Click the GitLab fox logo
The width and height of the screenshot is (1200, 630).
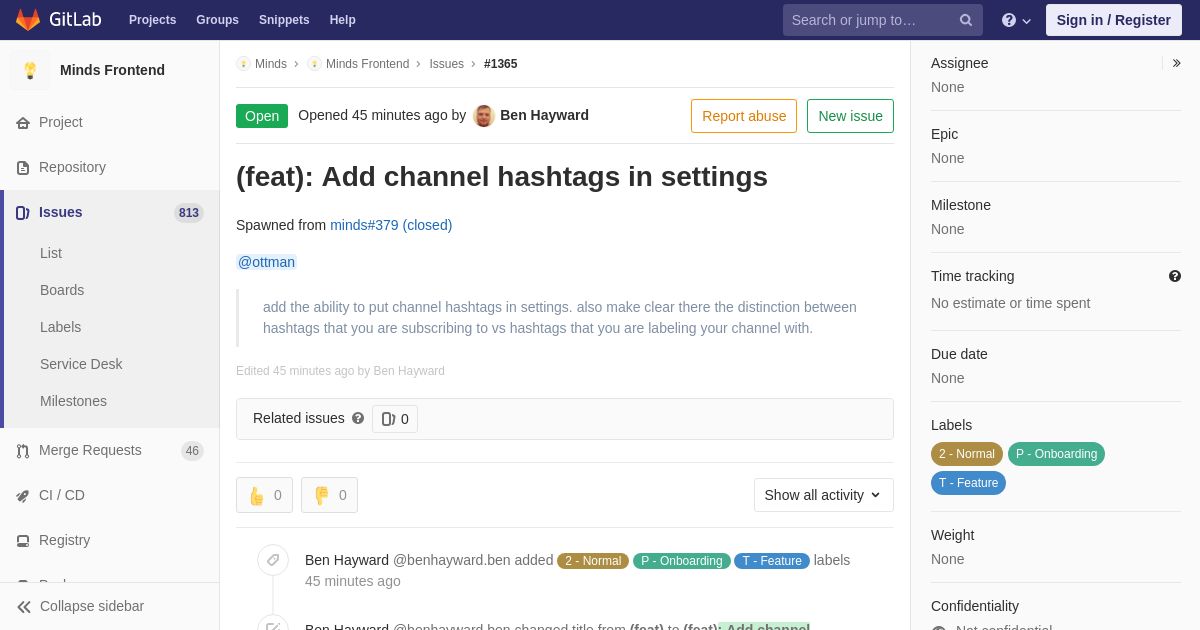[x=28, y=20]
